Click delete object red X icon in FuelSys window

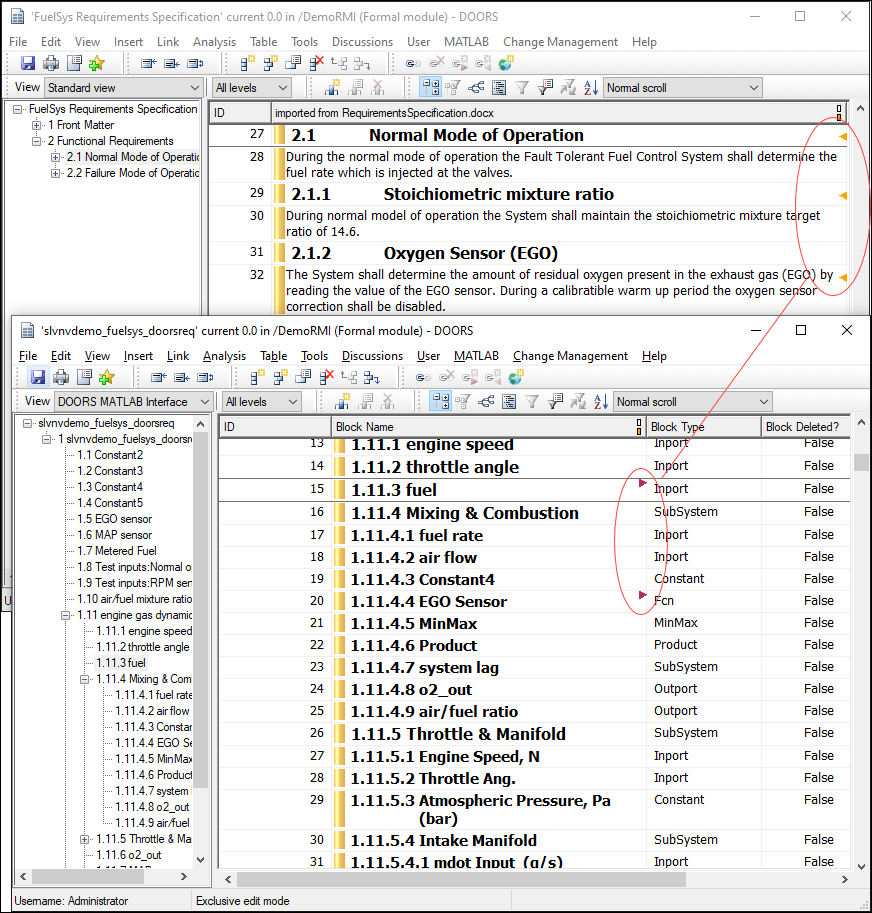point(317,63)
